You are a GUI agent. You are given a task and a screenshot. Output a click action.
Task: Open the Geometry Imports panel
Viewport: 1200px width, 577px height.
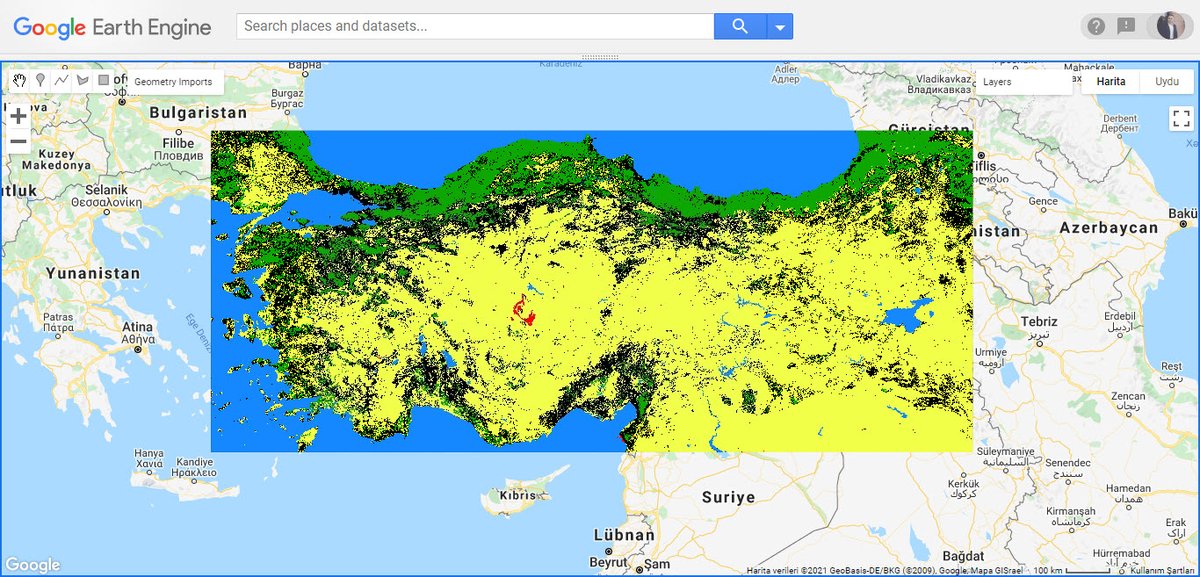(x=173, y=82)
